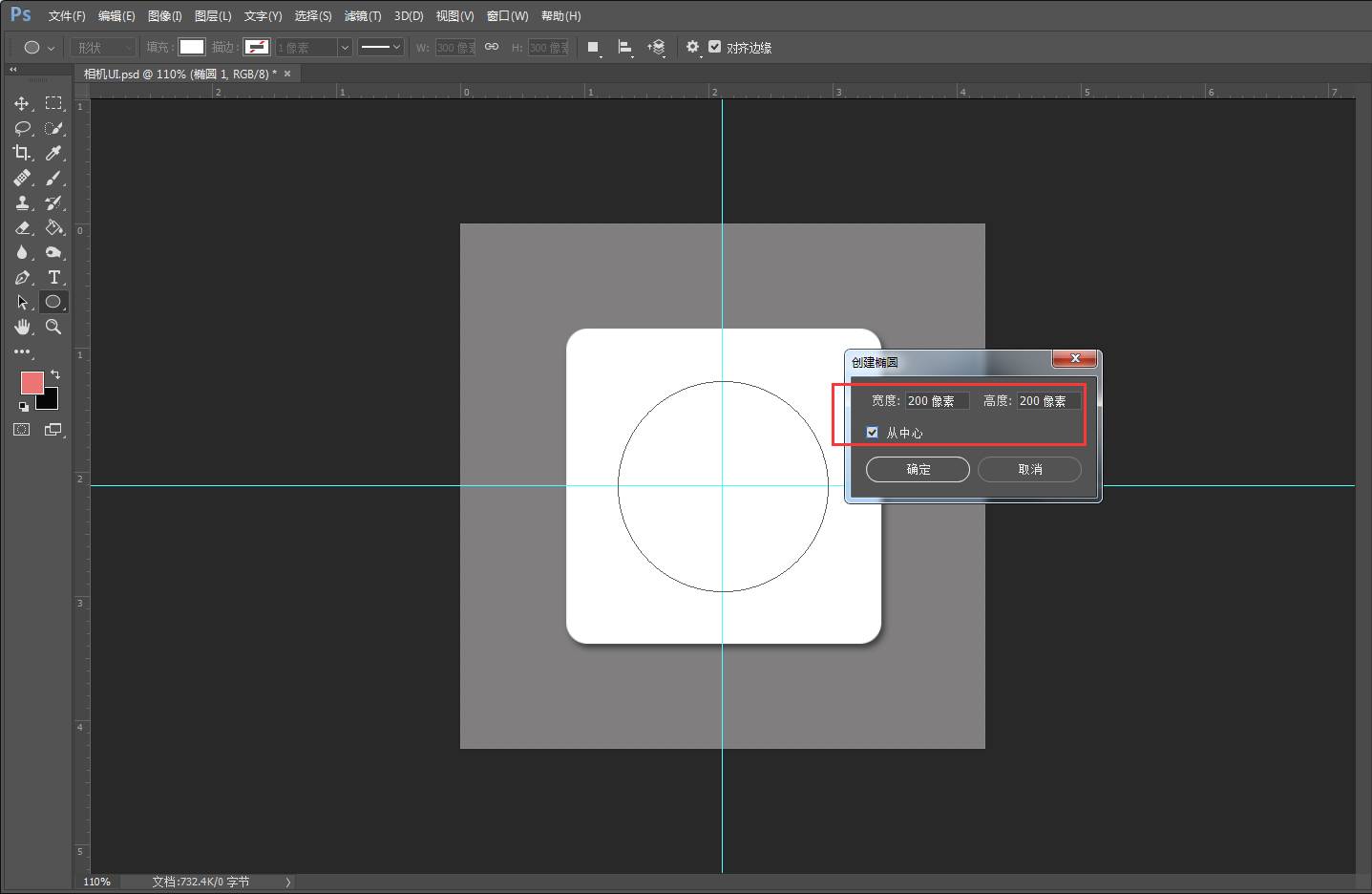The height and width of the screenshot is (894, 1372).
Task: Select the Crop tool
Action: click(x=22, y=153)
